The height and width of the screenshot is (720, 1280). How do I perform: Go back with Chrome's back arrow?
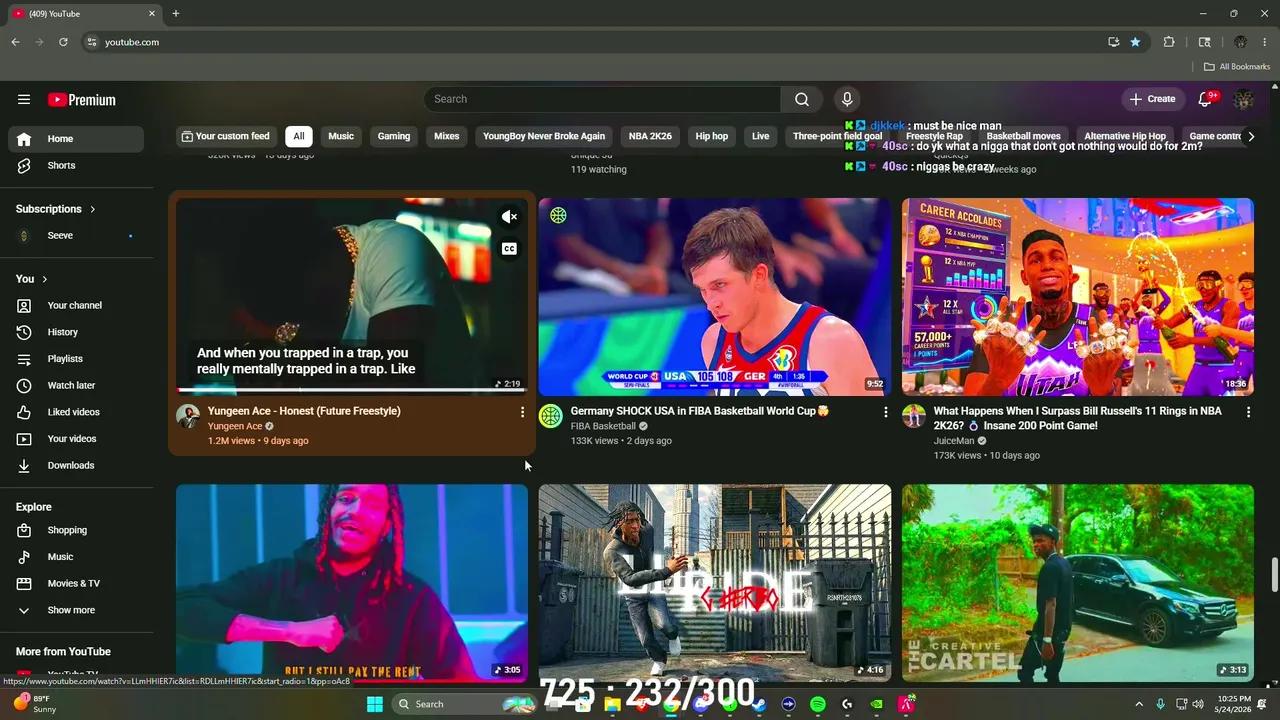tap(15, 42)
